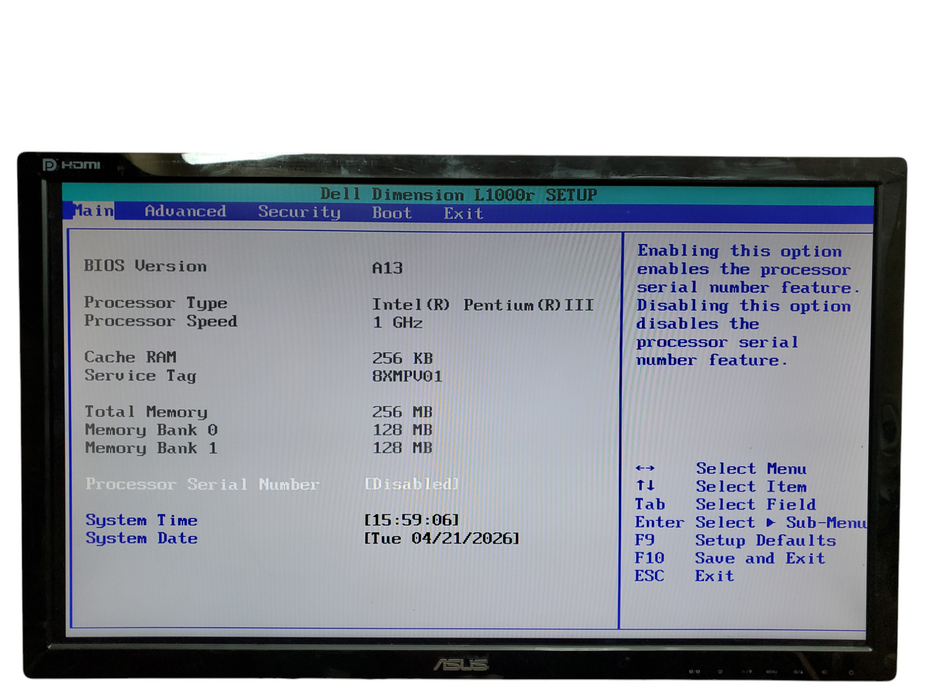Toggle the Processor Serial Number Disabled value
Screen dimensions: 933x700
click(x=412, y=484)
